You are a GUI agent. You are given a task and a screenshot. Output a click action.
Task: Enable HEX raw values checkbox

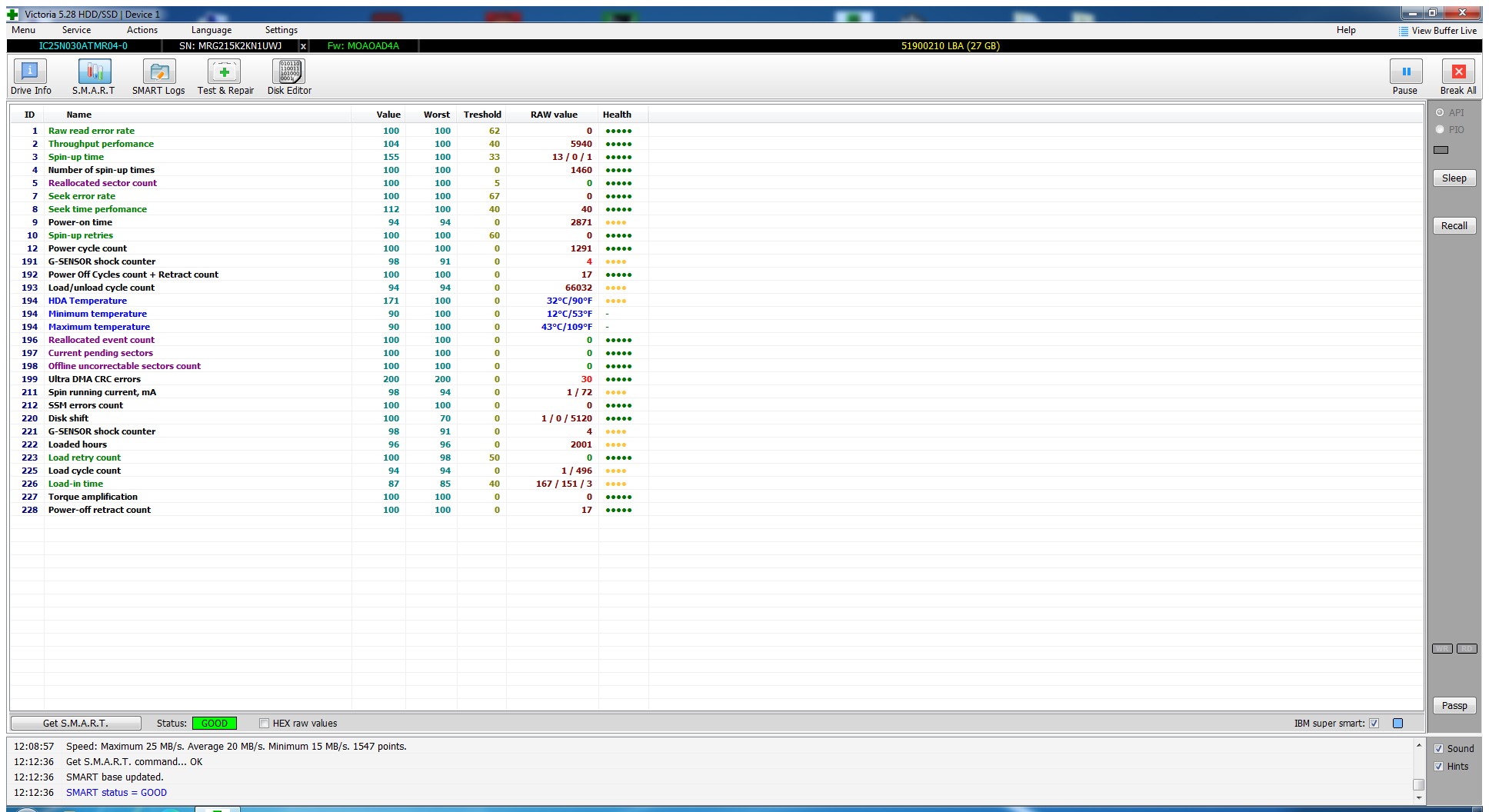[x=264, y=724]
